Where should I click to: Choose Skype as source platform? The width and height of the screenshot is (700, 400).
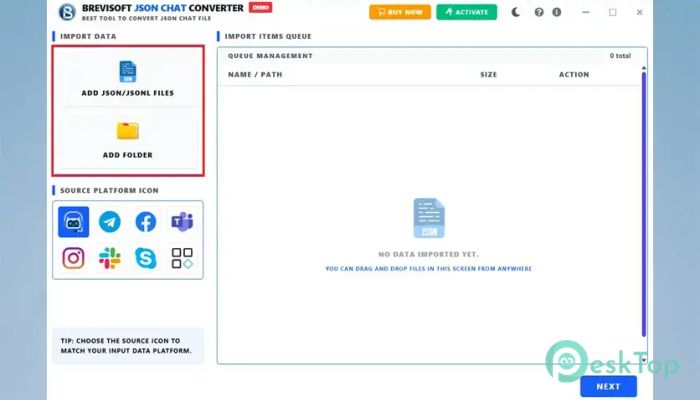146,258
